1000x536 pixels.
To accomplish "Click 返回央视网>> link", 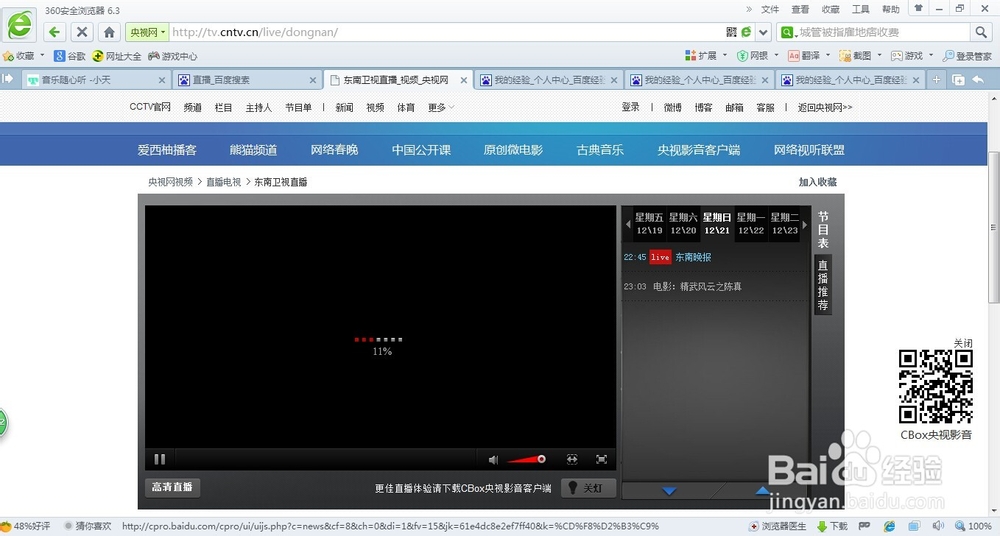I will pyautogui.click(x=825, y=107).
